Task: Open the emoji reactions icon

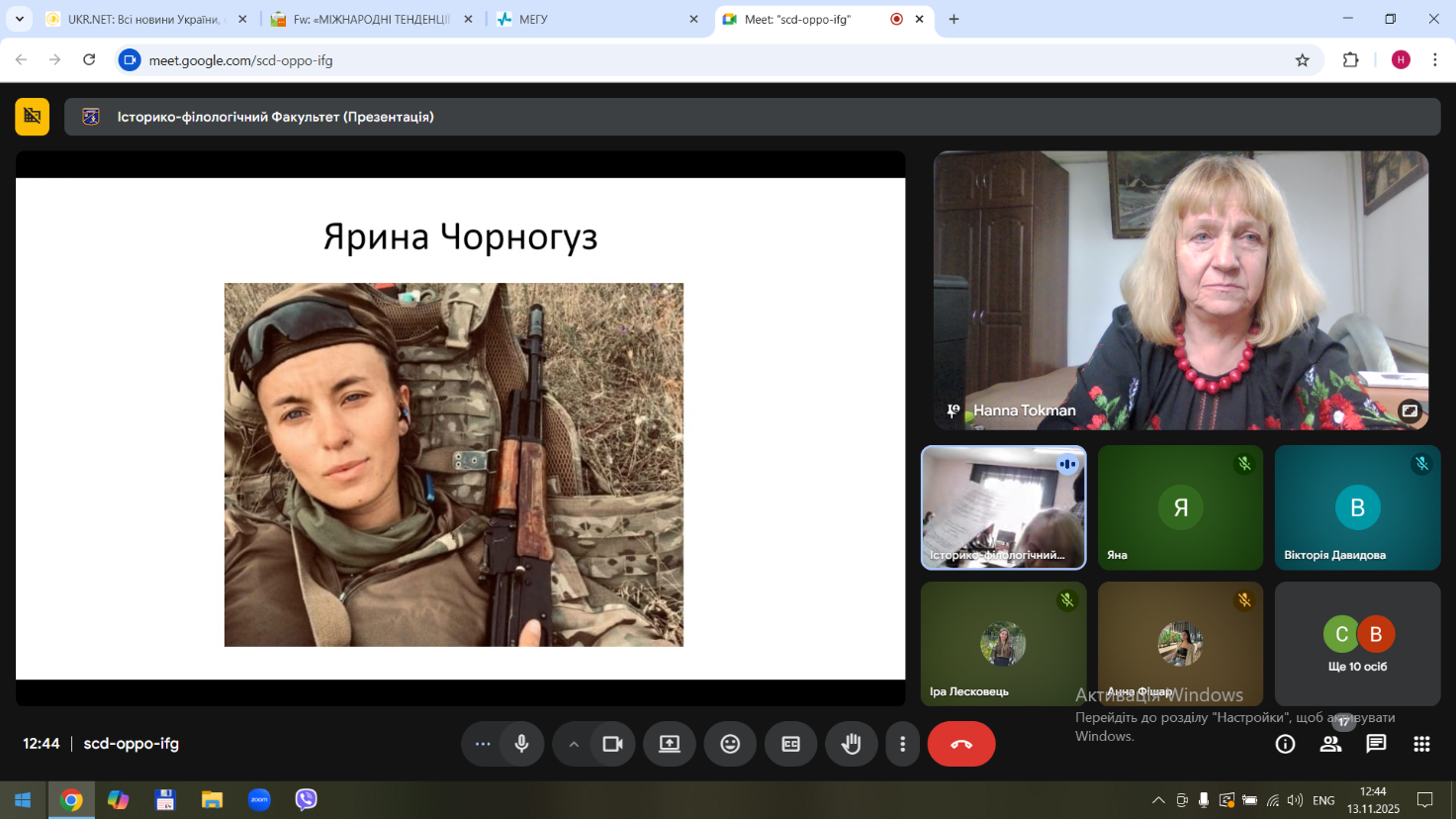Action: [x=730, y=744]
